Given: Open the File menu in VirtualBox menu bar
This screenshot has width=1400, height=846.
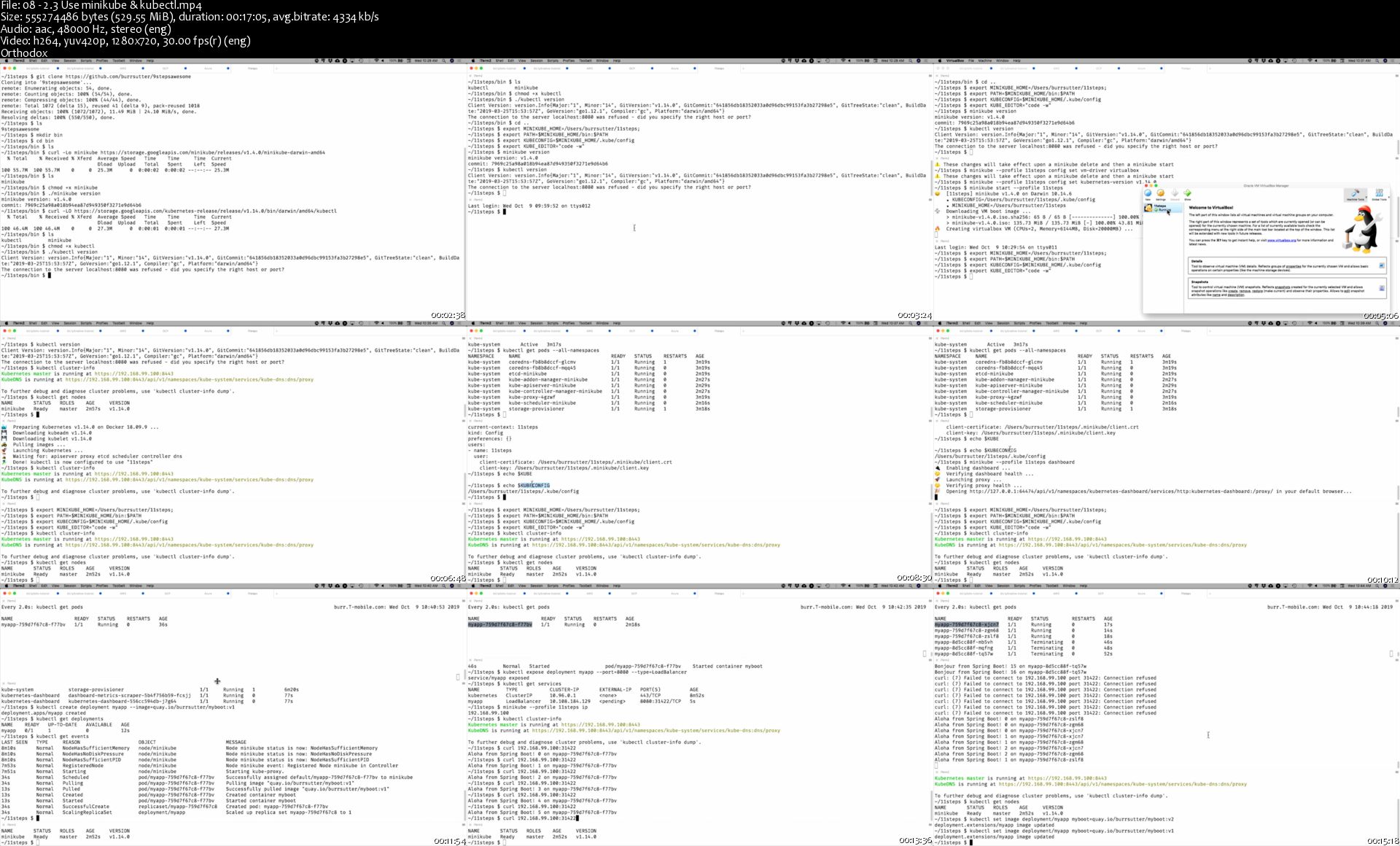Looking at the screenshot, I should point(971,61).
